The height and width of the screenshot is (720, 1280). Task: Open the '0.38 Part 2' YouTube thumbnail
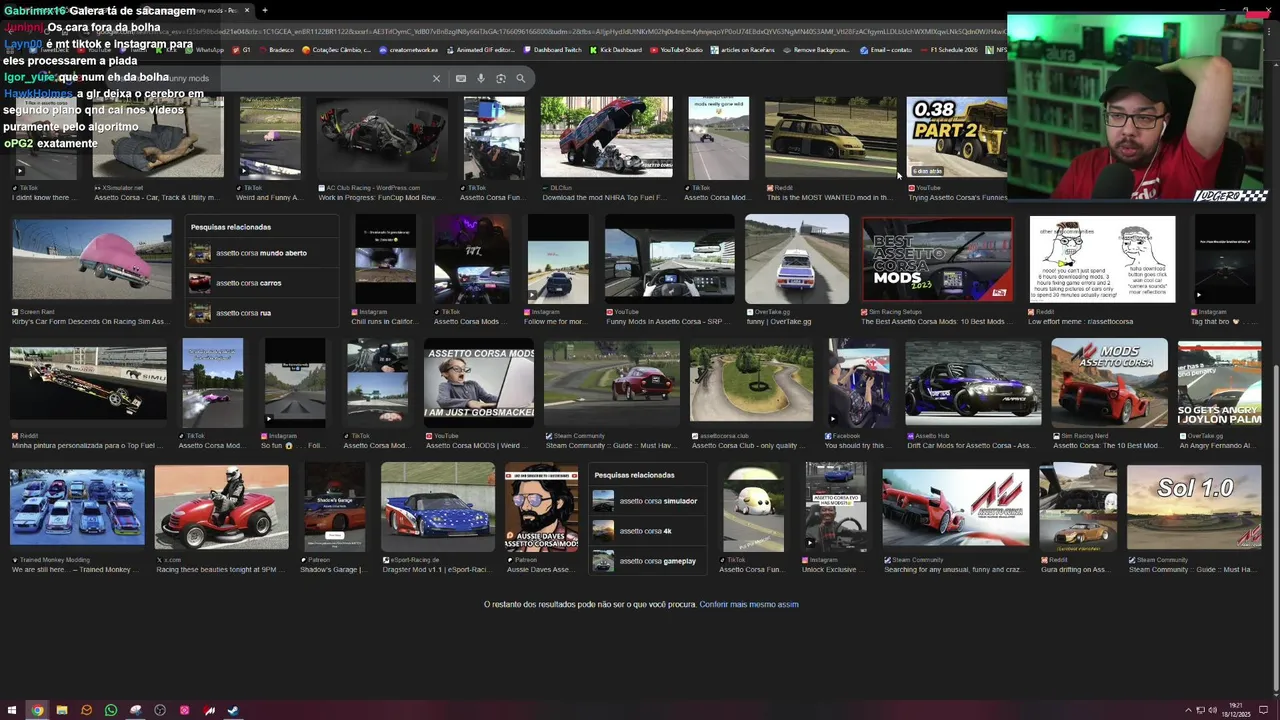[956, 137]
